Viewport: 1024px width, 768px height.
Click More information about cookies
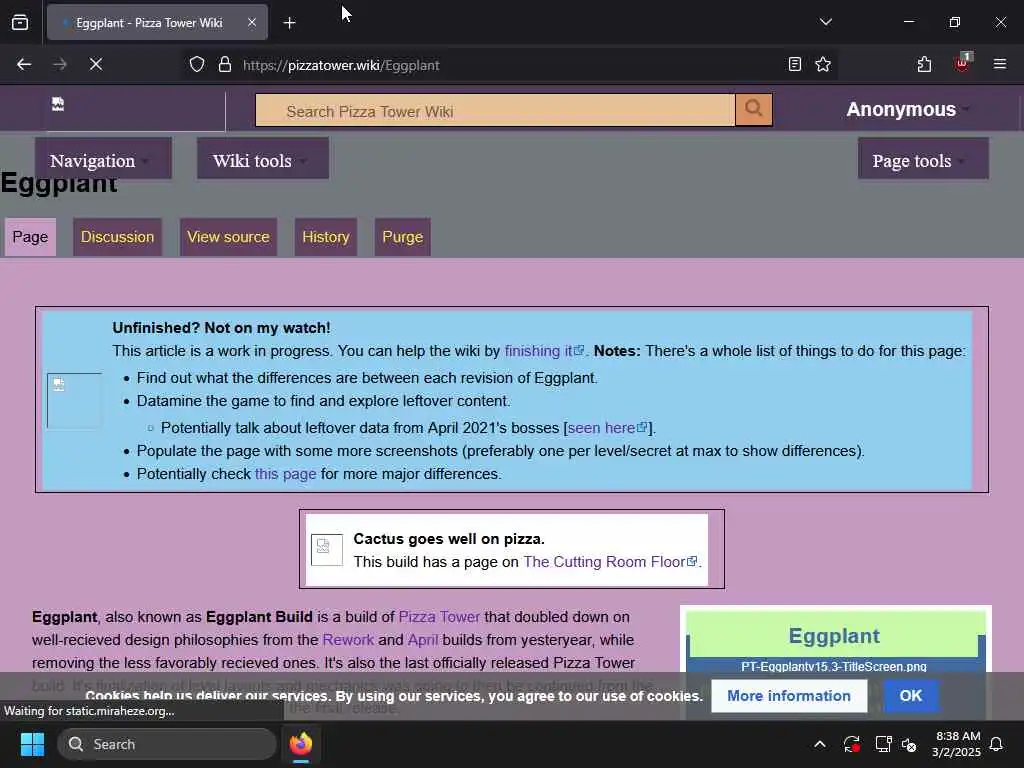click(789, 696)
